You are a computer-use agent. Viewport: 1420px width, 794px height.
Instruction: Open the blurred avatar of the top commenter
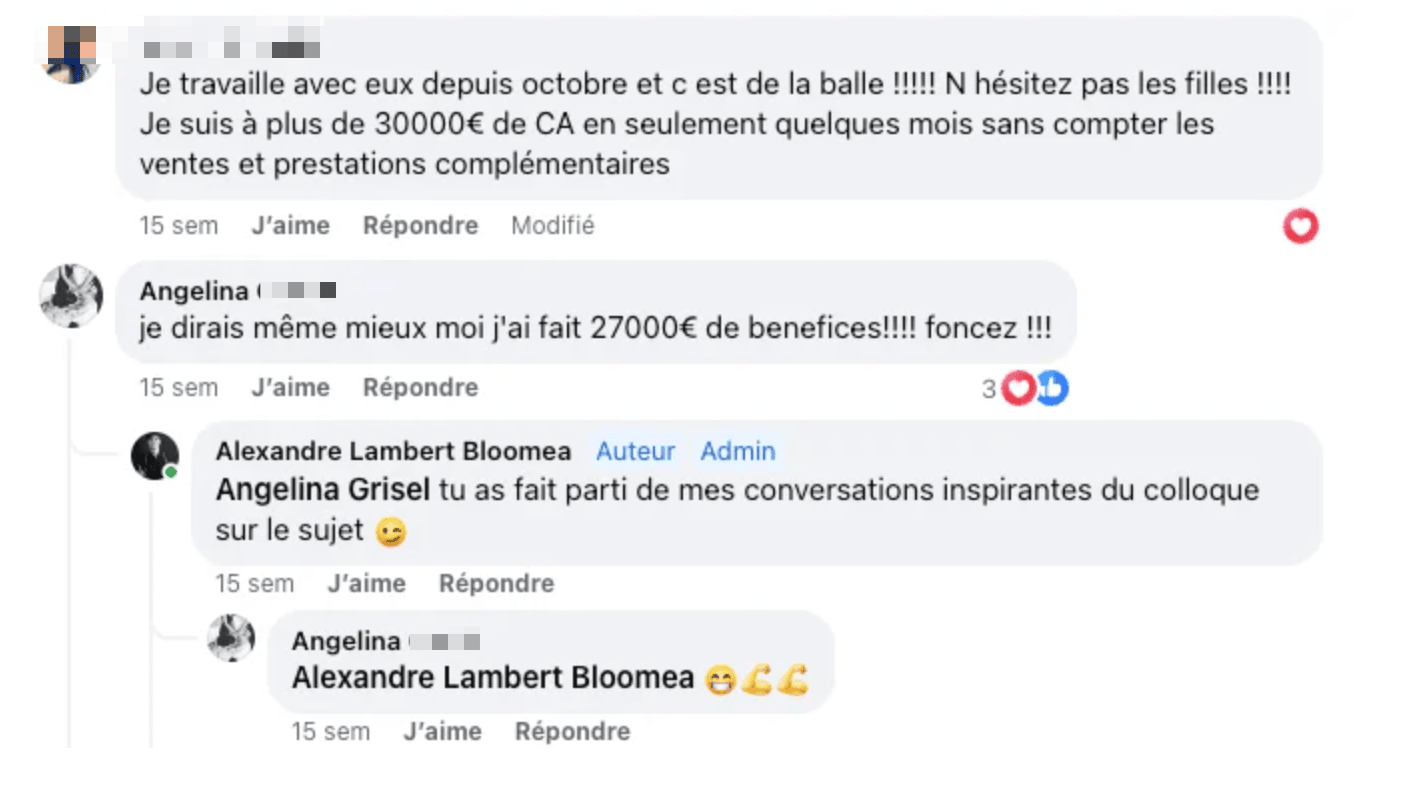[71, 52]
